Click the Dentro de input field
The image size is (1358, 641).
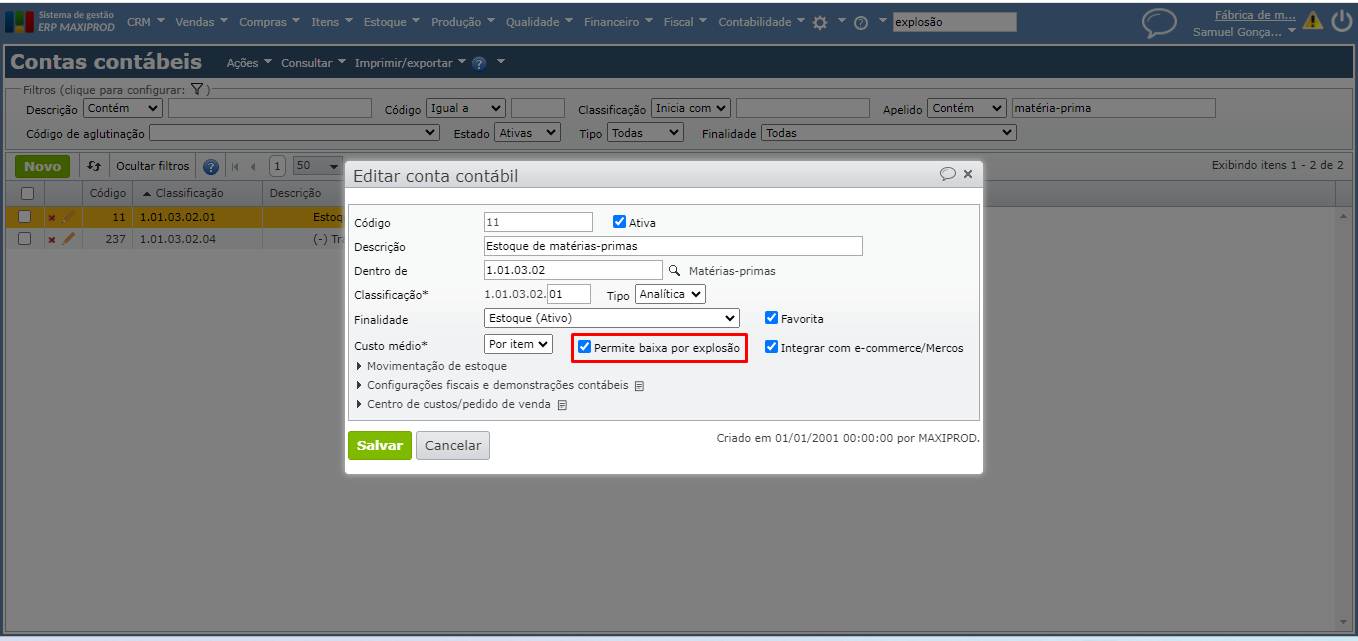(x=573, y=270)
